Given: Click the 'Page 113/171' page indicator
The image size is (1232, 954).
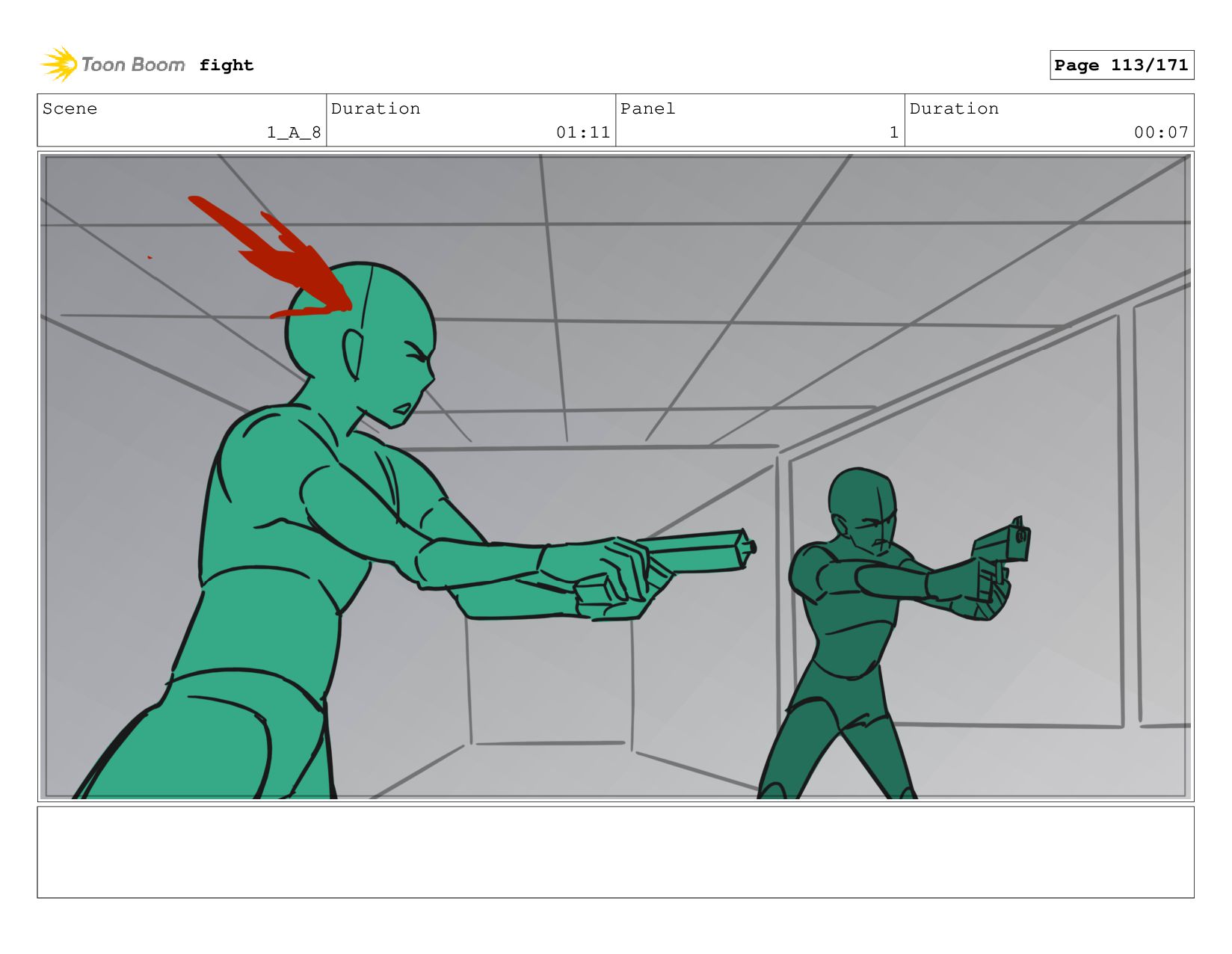Looking at the screenshot, I should [x=1121, y=65].
